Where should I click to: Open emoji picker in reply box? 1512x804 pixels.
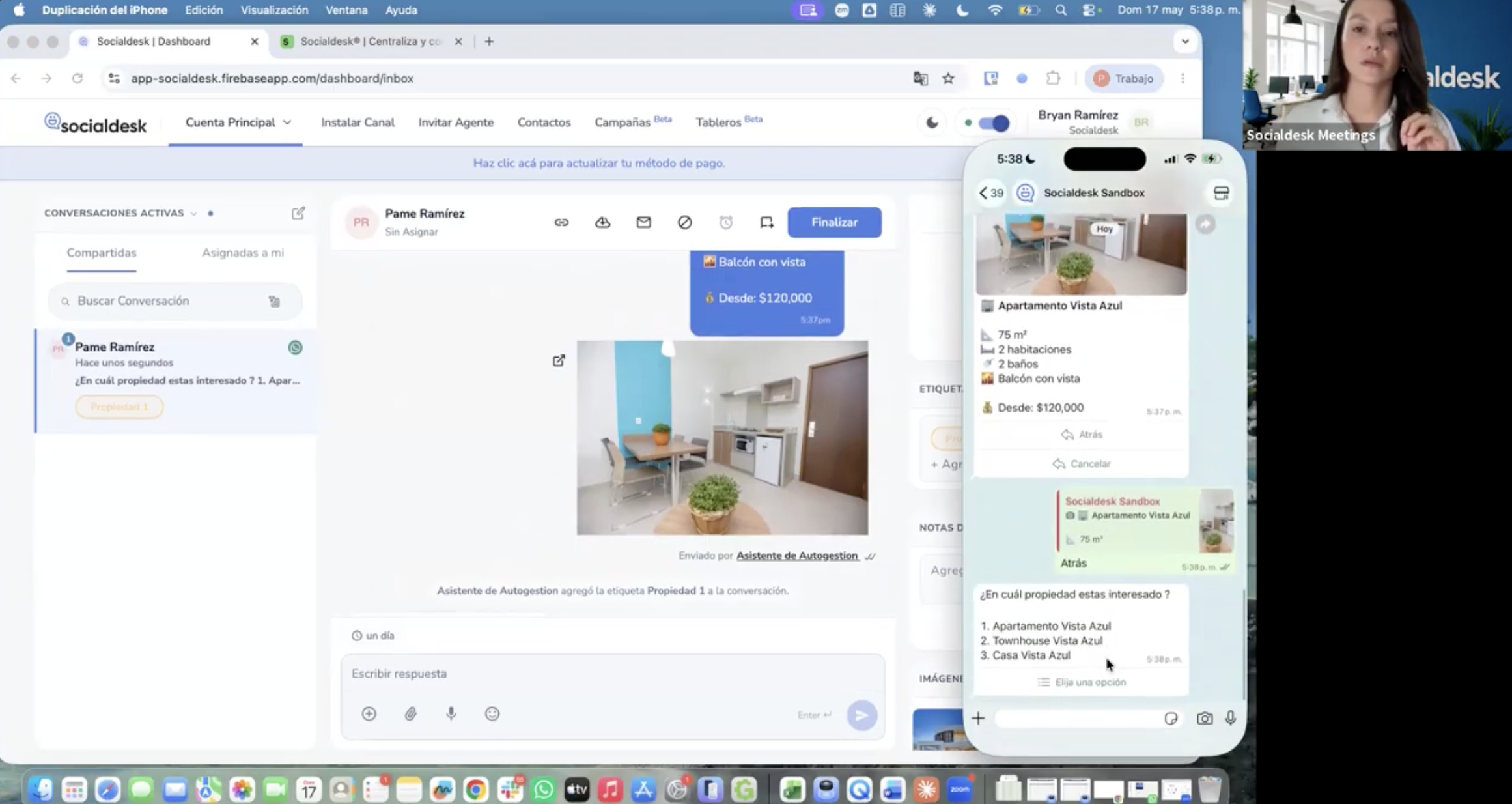click(x=492, y=713)
